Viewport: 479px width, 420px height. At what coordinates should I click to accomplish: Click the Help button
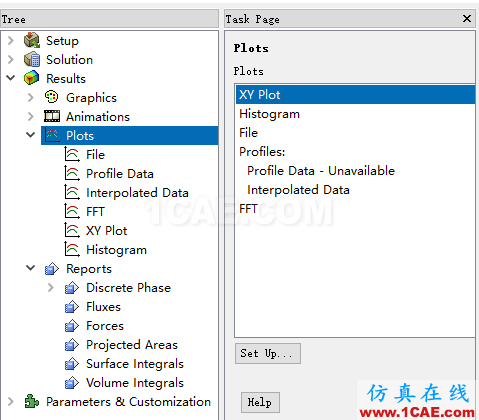260,402
